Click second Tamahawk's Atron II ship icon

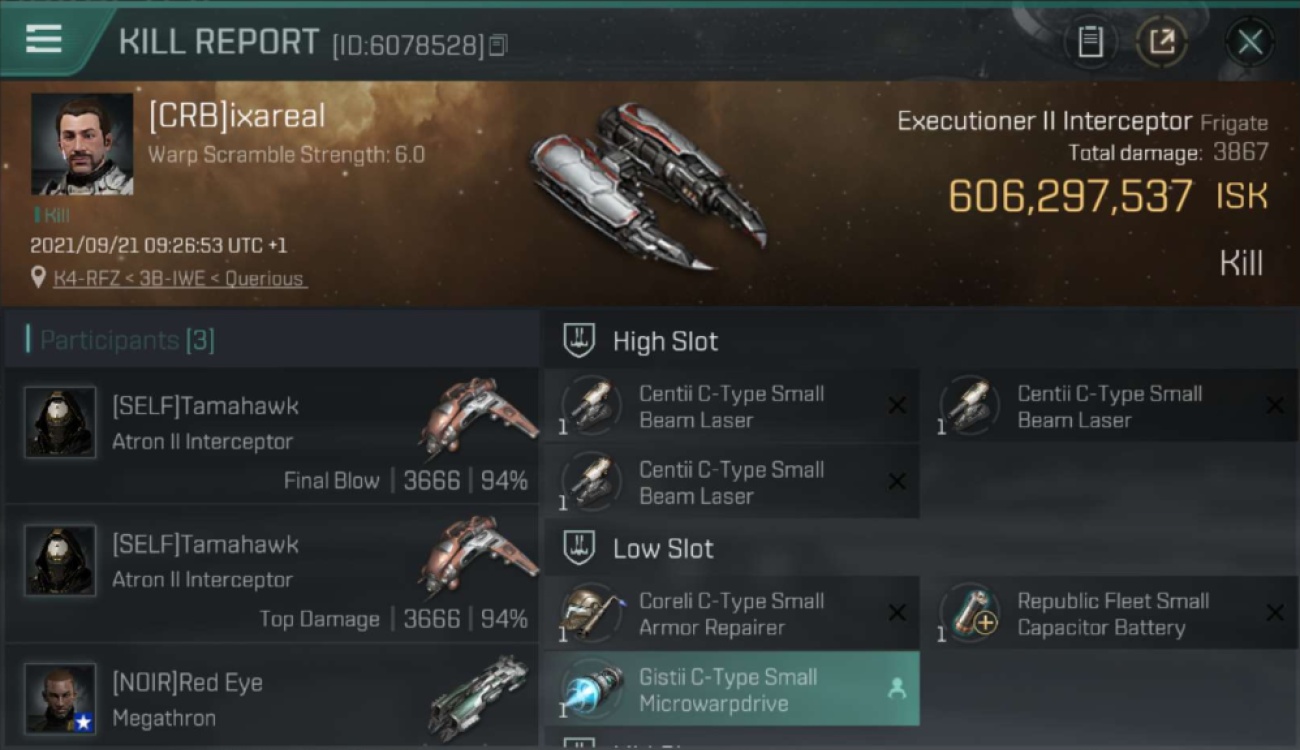(477, 558)
